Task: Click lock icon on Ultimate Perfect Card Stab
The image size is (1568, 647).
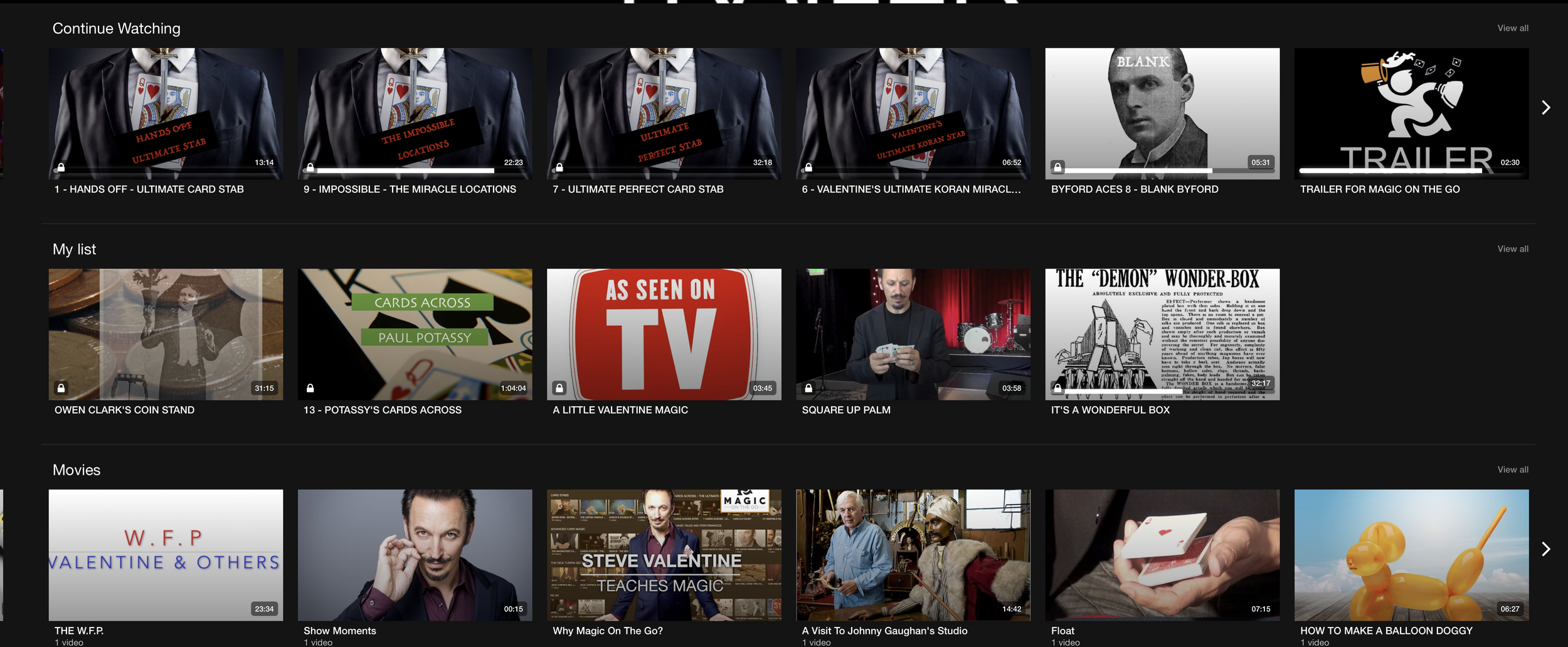Action: coord(559,167)
